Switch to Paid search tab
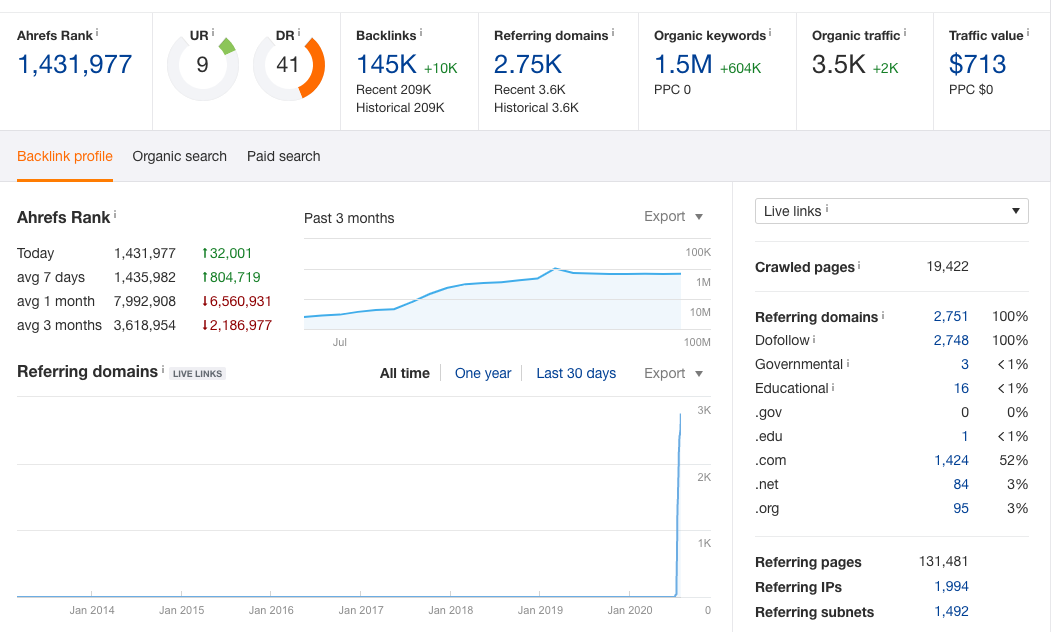 [x=283, y=157]
